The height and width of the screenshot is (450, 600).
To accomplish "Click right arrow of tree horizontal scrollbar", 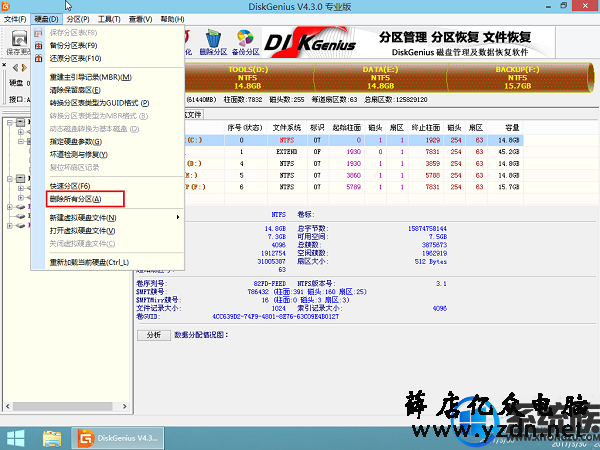I will click(124, 406).
